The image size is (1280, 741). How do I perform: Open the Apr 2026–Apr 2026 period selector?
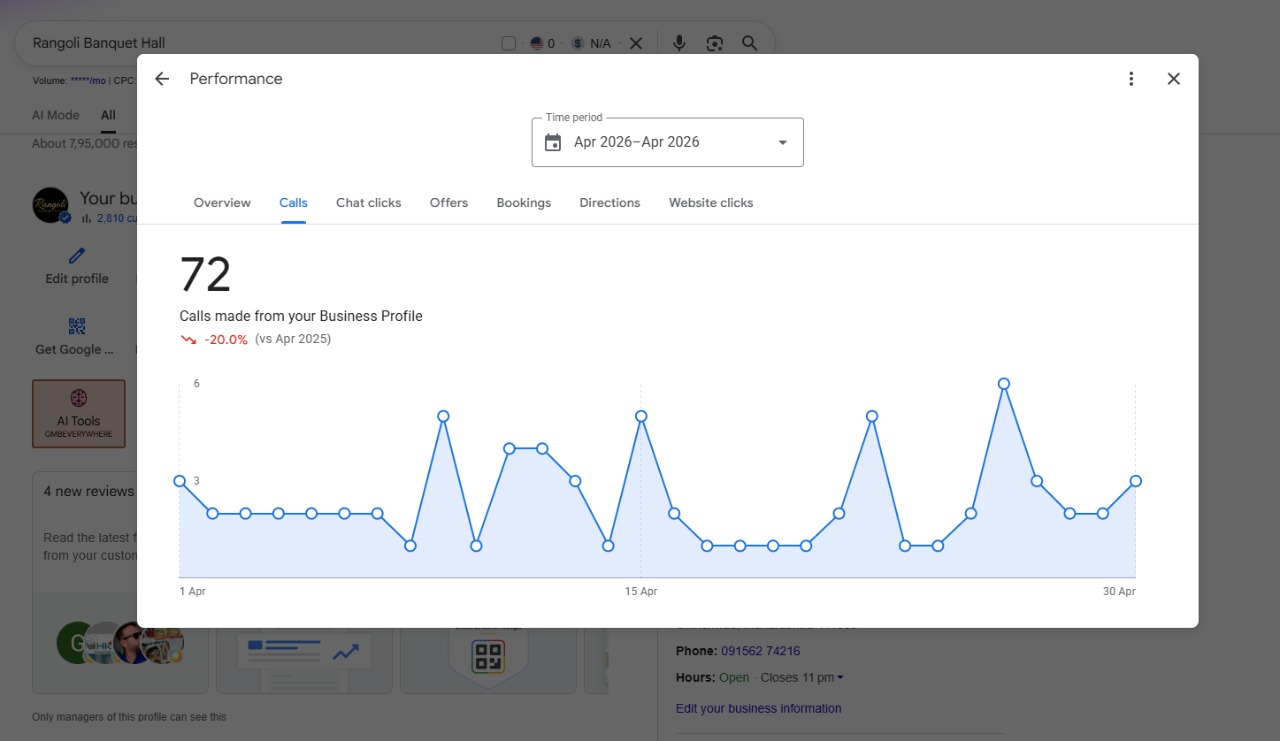[x=667, y=142]
